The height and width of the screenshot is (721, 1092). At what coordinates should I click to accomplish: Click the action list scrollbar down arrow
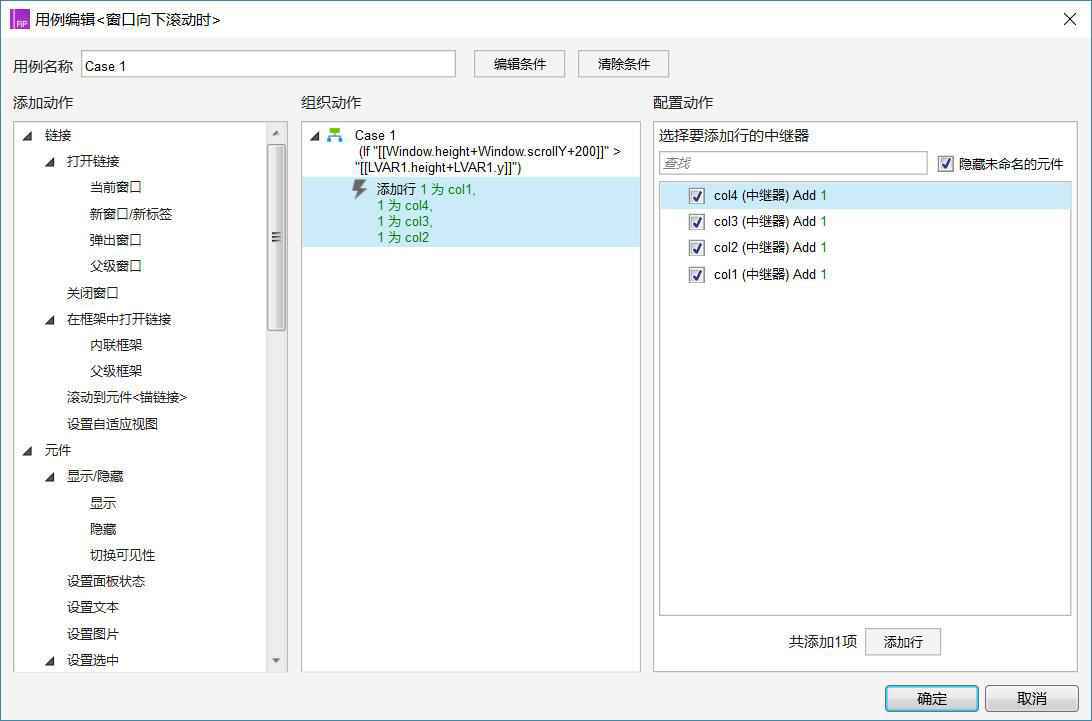click(276, 660)
